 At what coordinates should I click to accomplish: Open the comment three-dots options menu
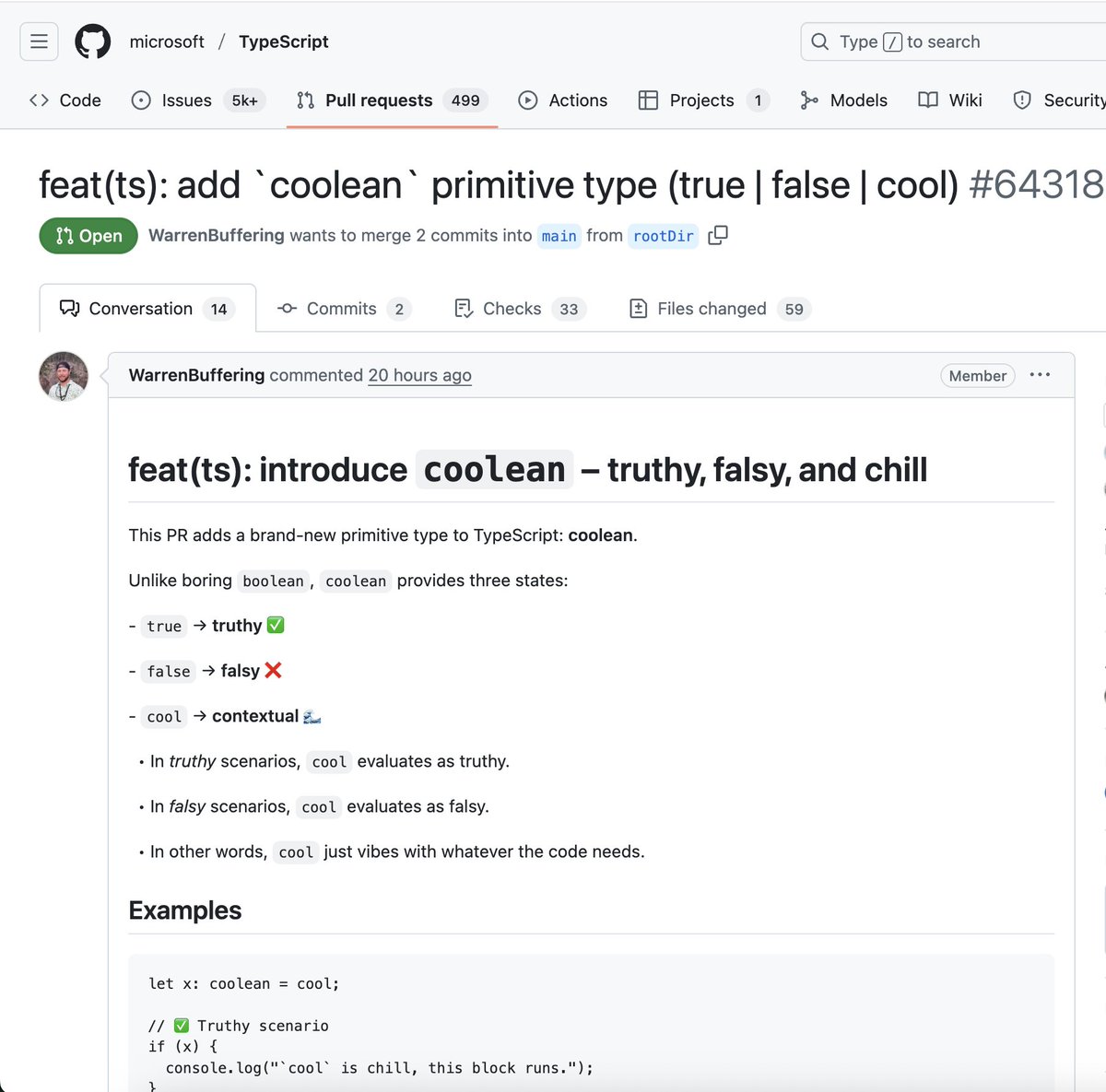point(1040,375)
